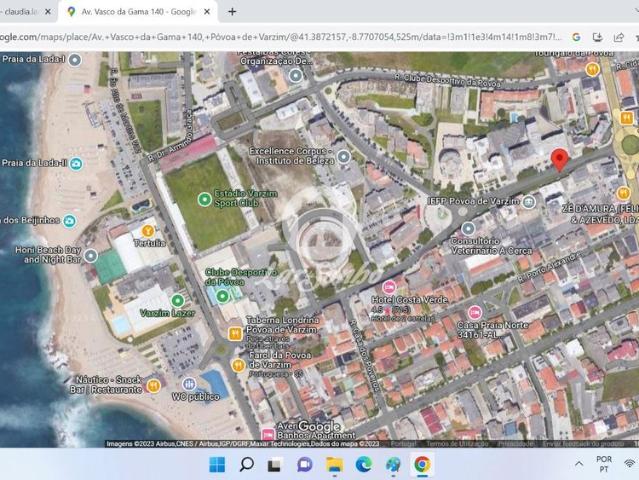Click the Praia da Lada-II camera marker
This screenshot has width=639, height=480.
76,164
